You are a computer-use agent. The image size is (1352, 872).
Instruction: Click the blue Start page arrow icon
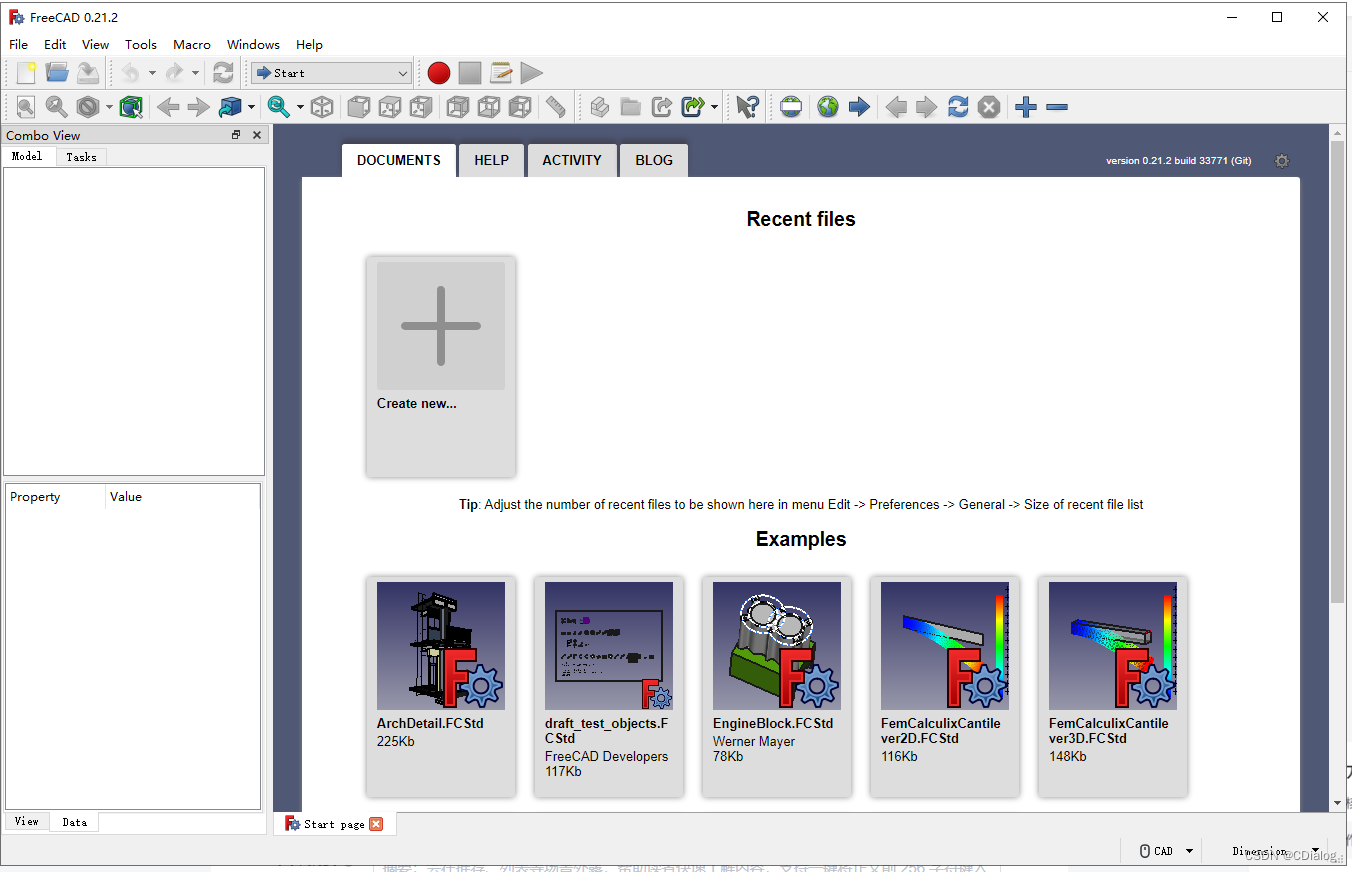(x=859, y=107)
